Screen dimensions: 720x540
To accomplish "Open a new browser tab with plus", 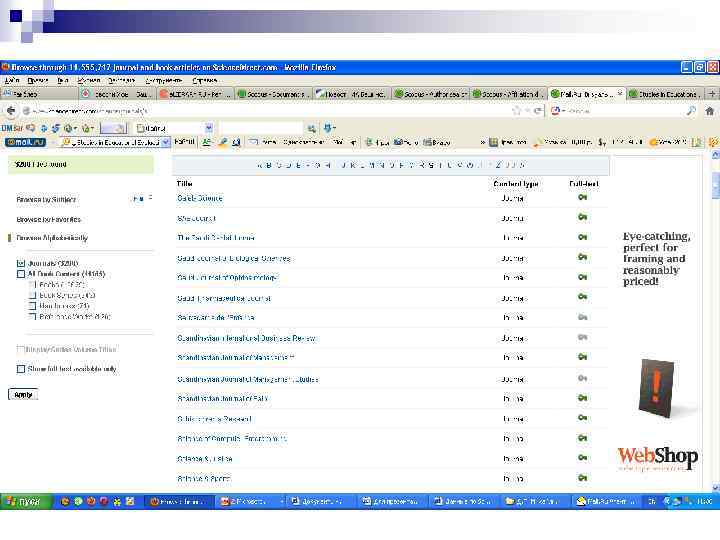I will [712, 94].
